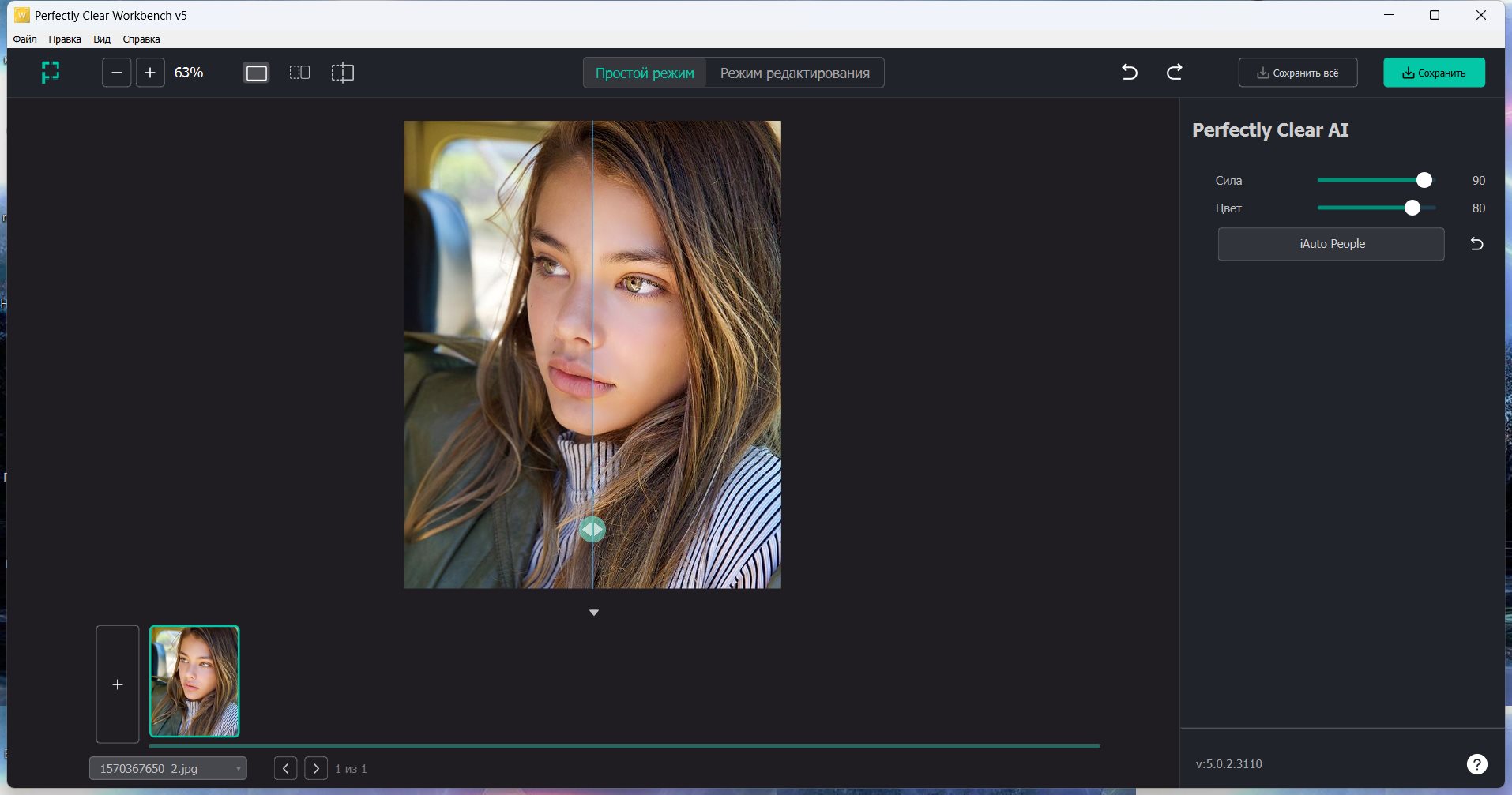Select the portrait thumbnail in filmstrip
This screenshot has height=795, width=1512.
pyautogui.click(x=194, y=681)
